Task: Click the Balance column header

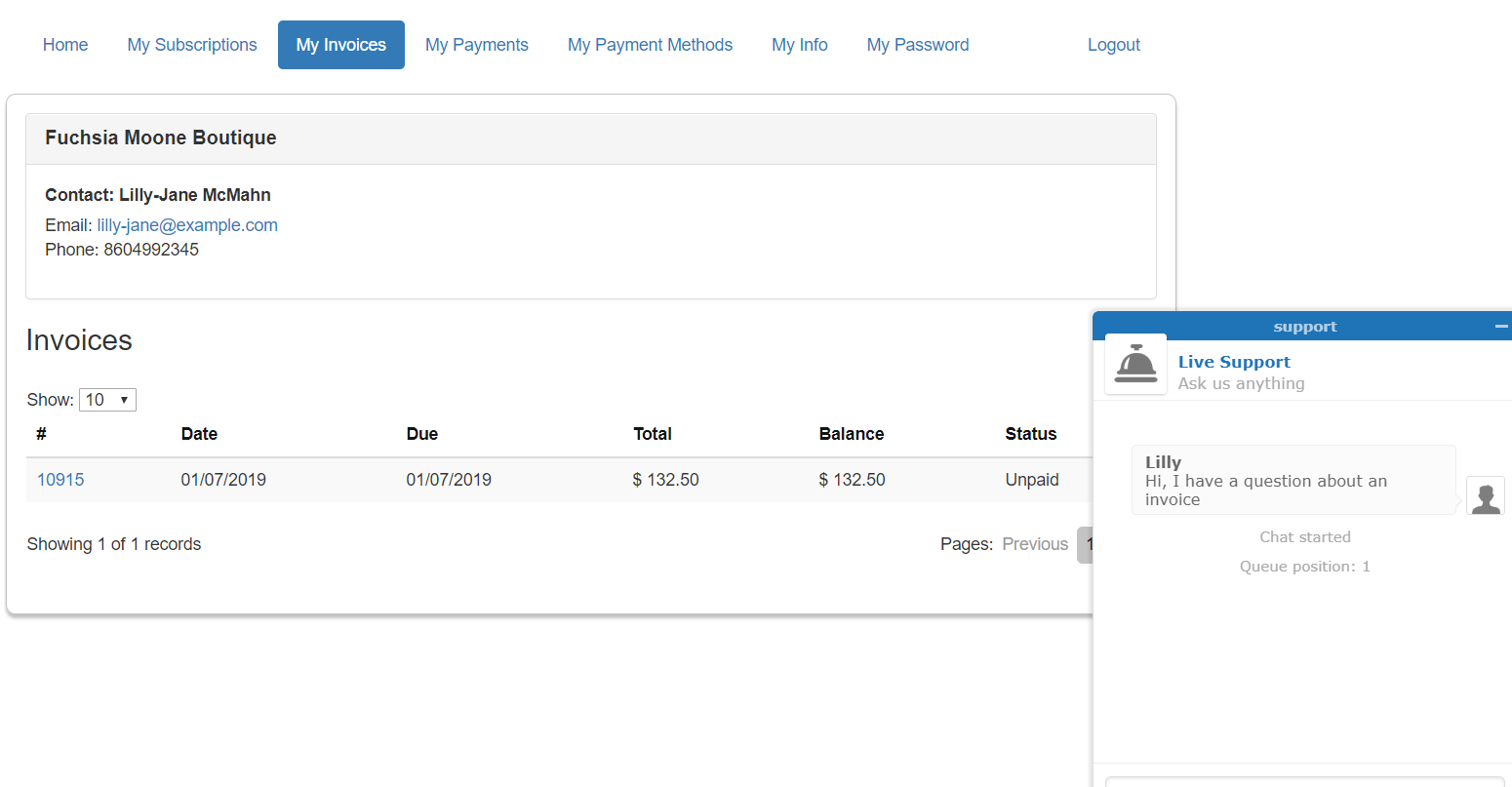Action: (852, 434)
